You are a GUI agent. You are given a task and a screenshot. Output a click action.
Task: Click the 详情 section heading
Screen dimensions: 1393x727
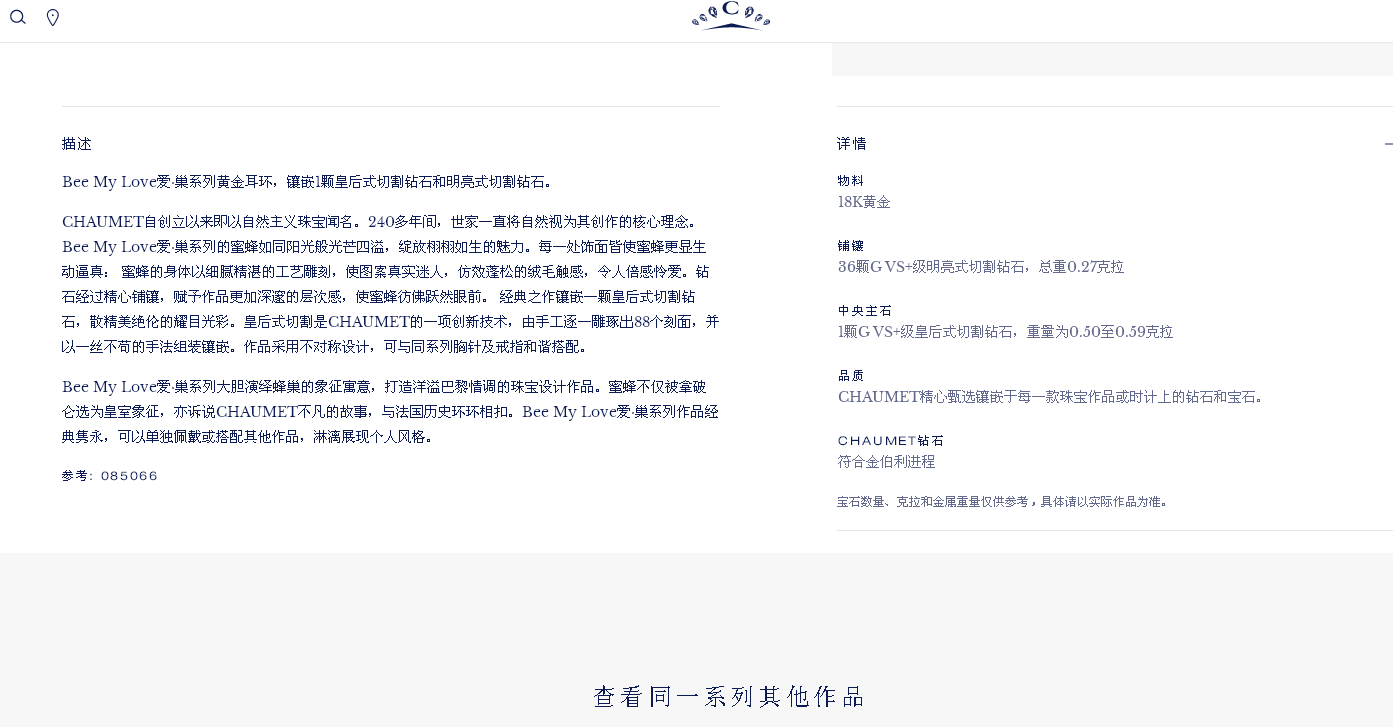[x=852, y=144]
